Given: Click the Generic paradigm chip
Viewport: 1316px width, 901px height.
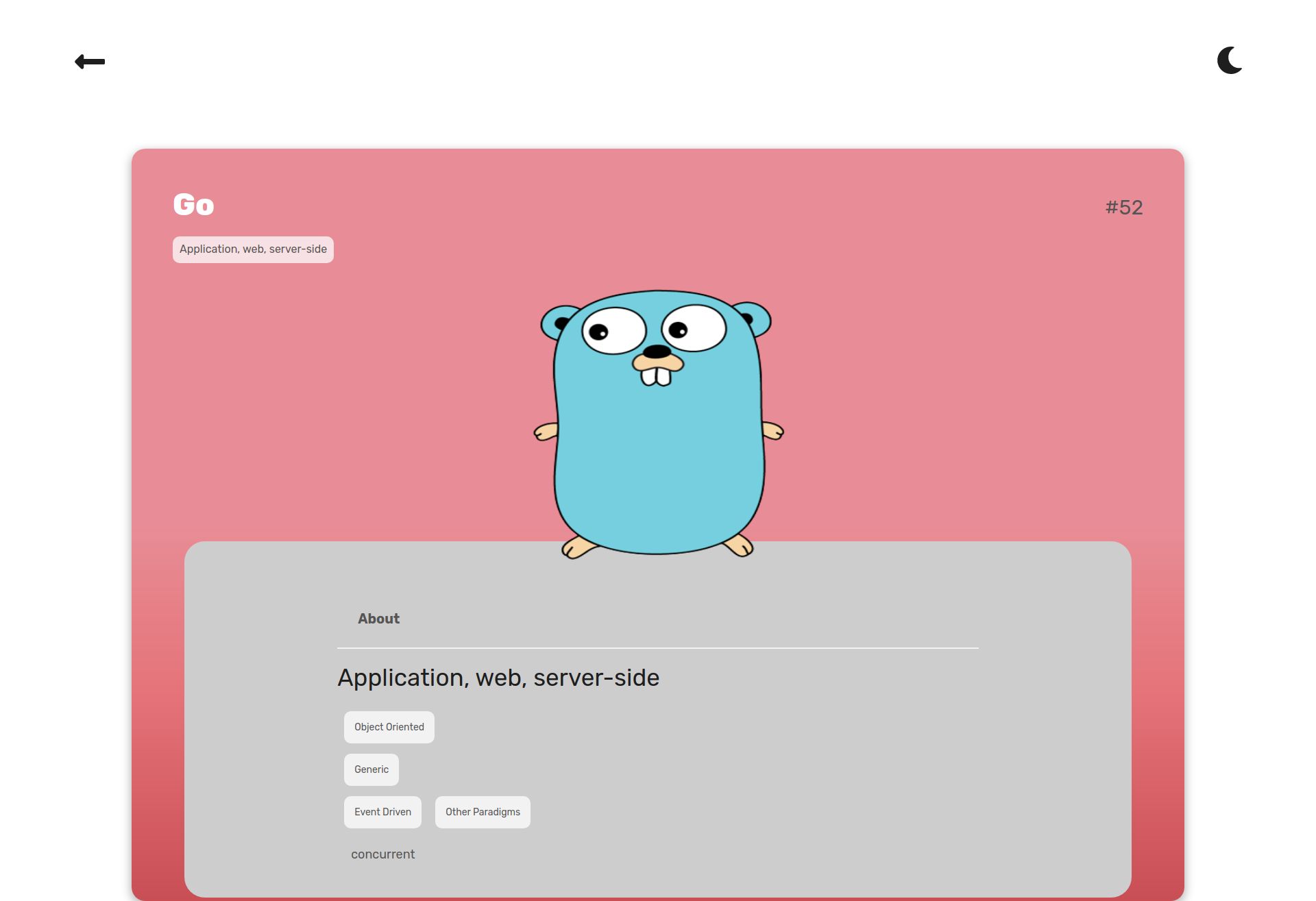Looking at the screenshot, I should 371,769.
